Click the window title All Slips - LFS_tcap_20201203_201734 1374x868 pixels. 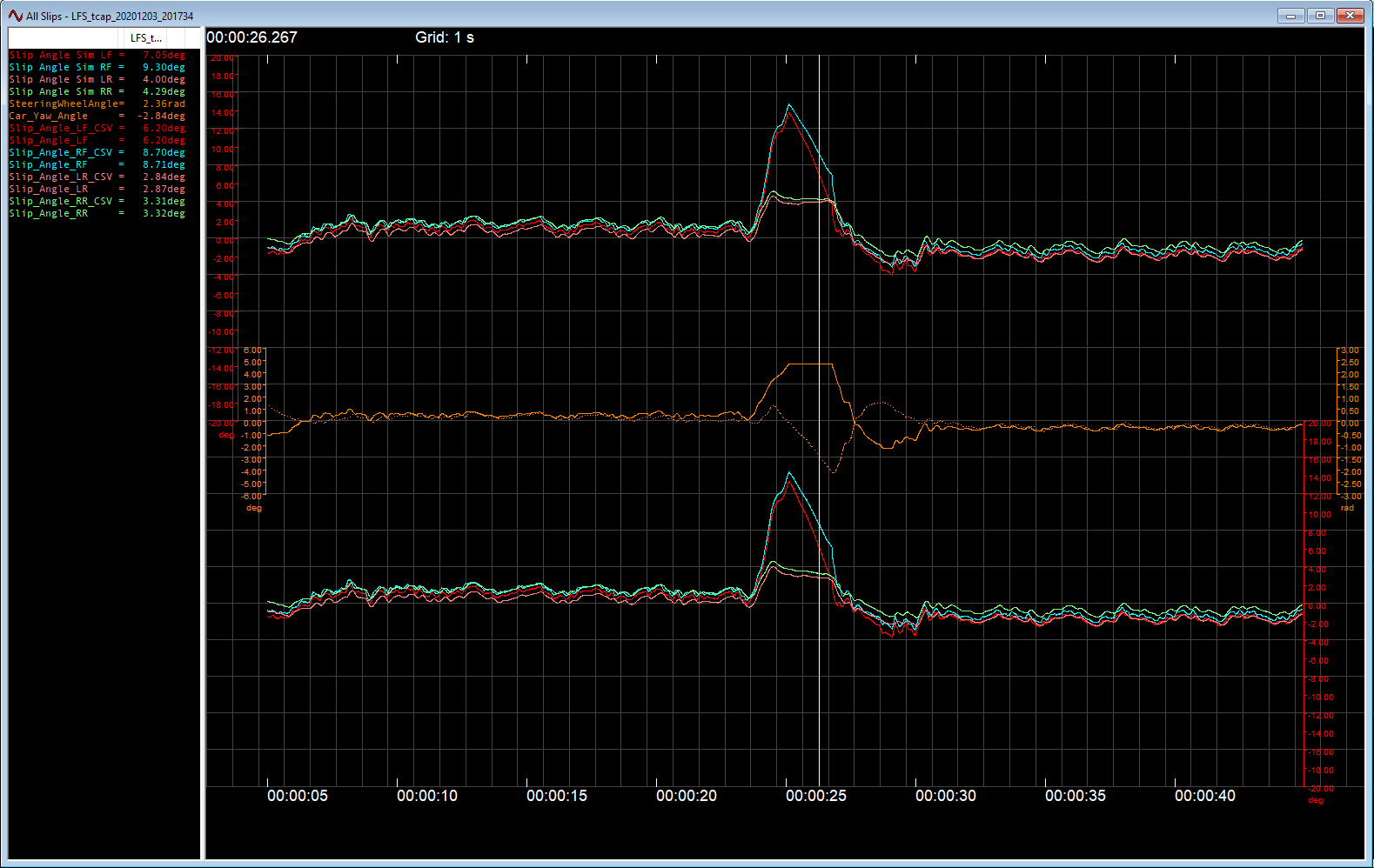[x=110, y=17]
